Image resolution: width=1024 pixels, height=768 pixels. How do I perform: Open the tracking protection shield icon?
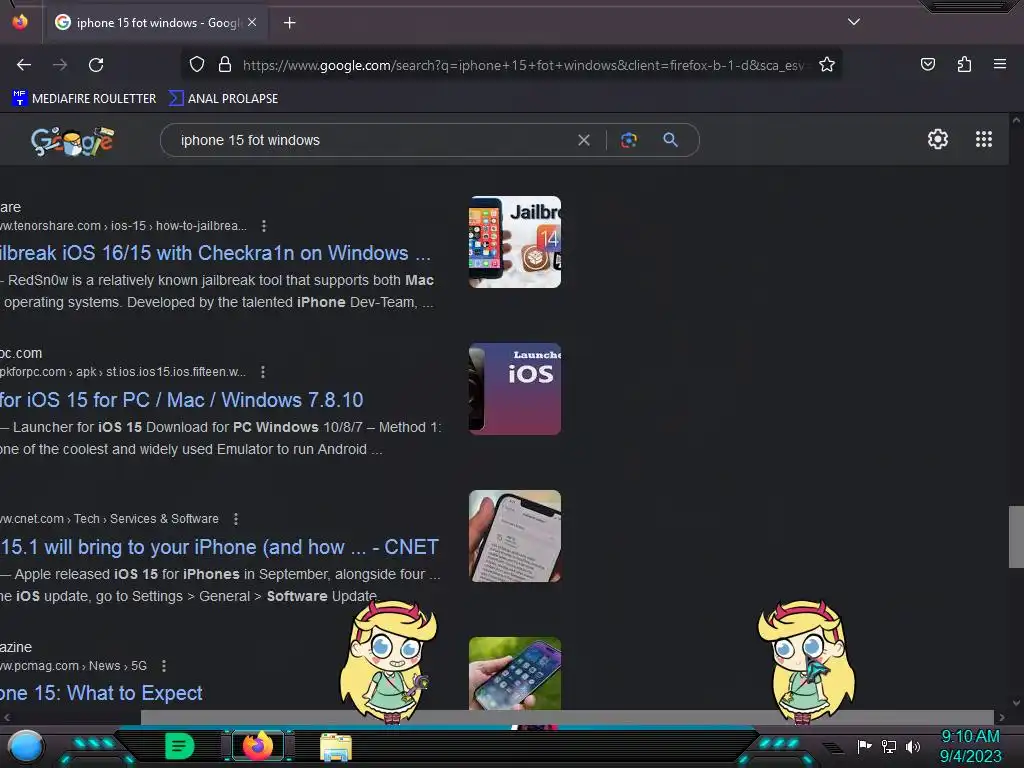point(197,64)
